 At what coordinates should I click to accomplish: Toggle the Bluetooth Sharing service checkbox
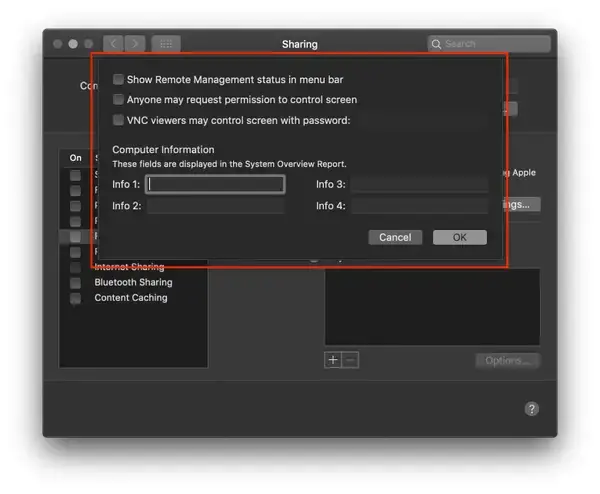point(75,283)
